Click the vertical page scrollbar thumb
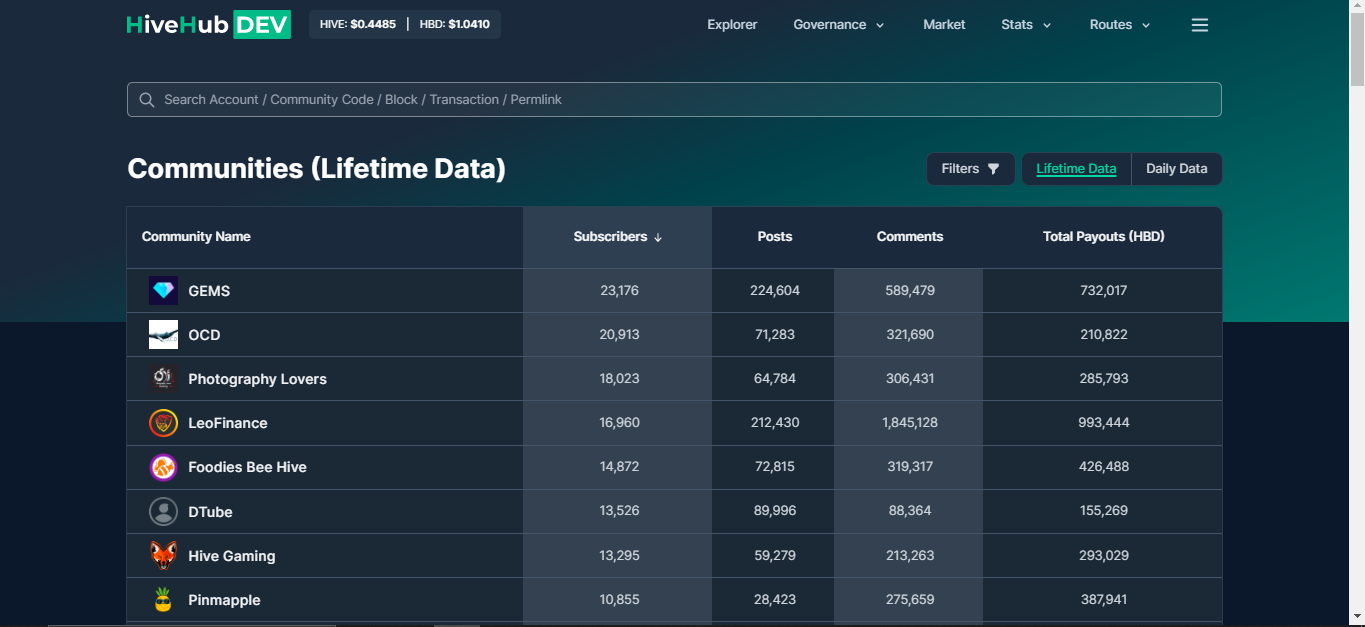Viewport: 1365px width, 627px height. 1357,50
